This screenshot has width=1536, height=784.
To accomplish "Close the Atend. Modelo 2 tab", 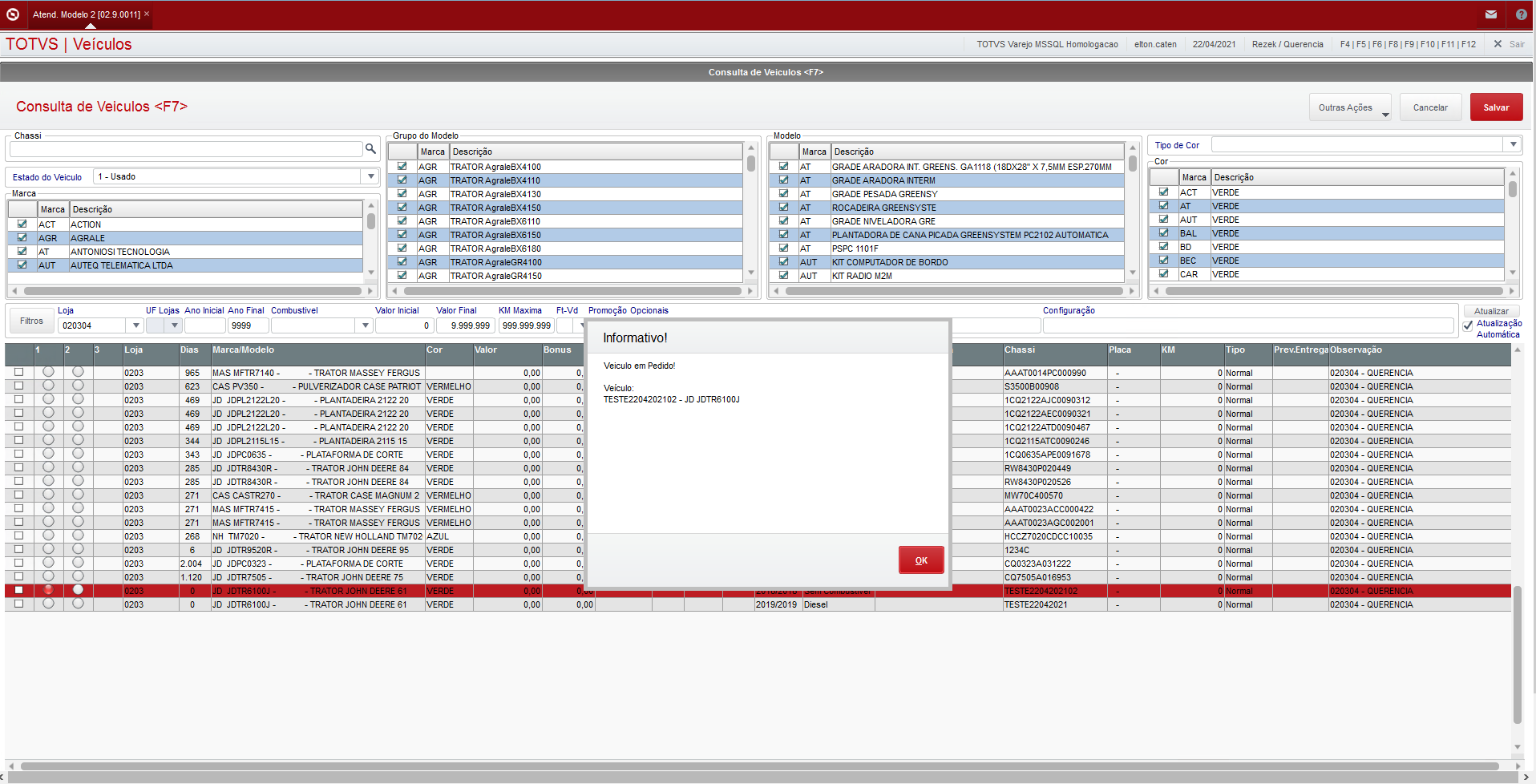I will pyautogui.click(x=147, y=14).
